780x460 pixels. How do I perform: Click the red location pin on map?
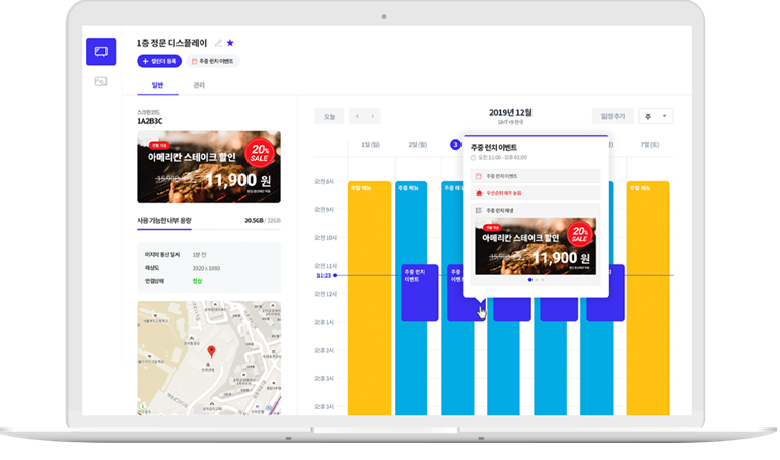pyautogui.click(x=211, y=351)
